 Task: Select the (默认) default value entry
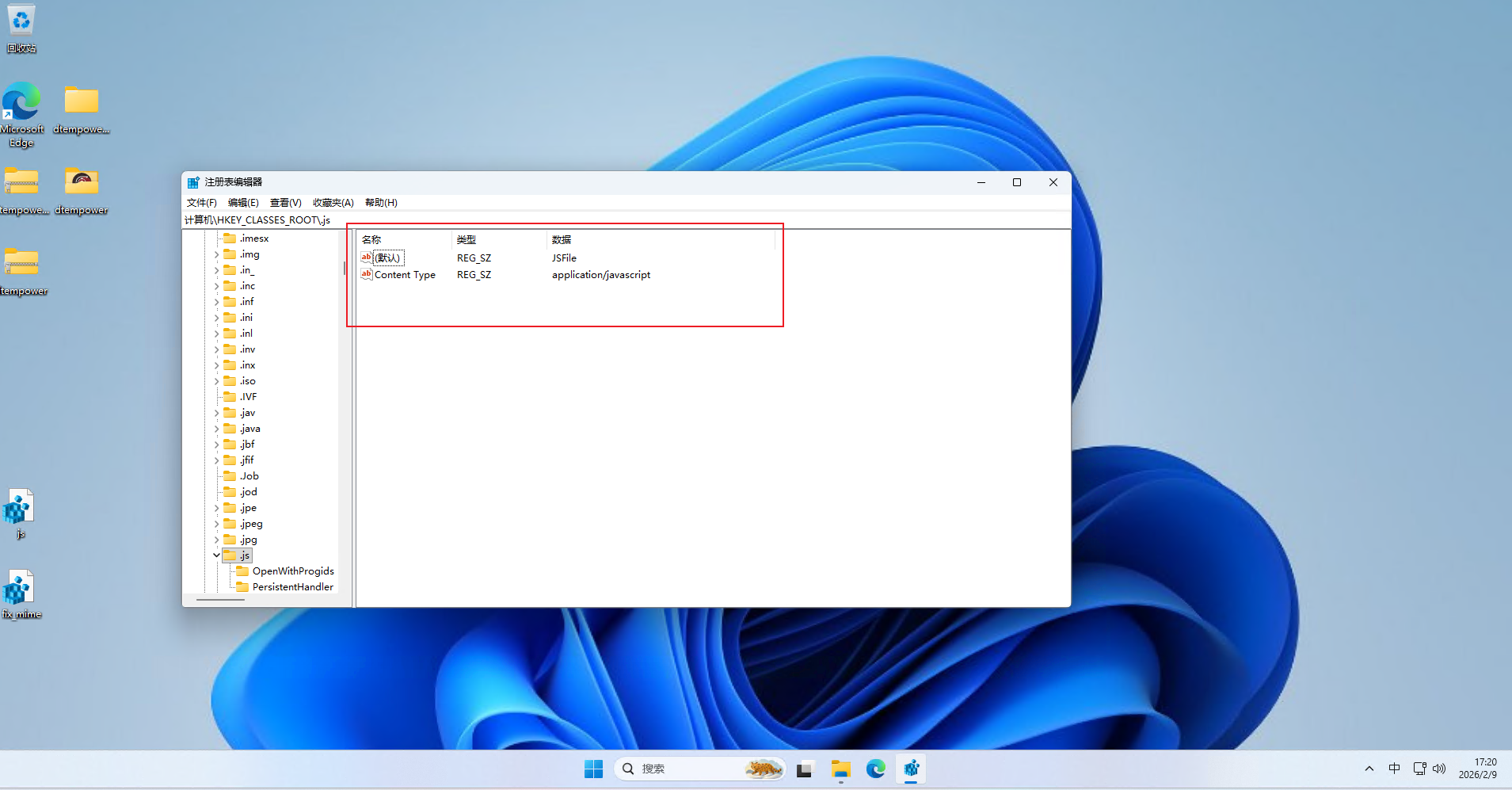[x=388, y=258]
